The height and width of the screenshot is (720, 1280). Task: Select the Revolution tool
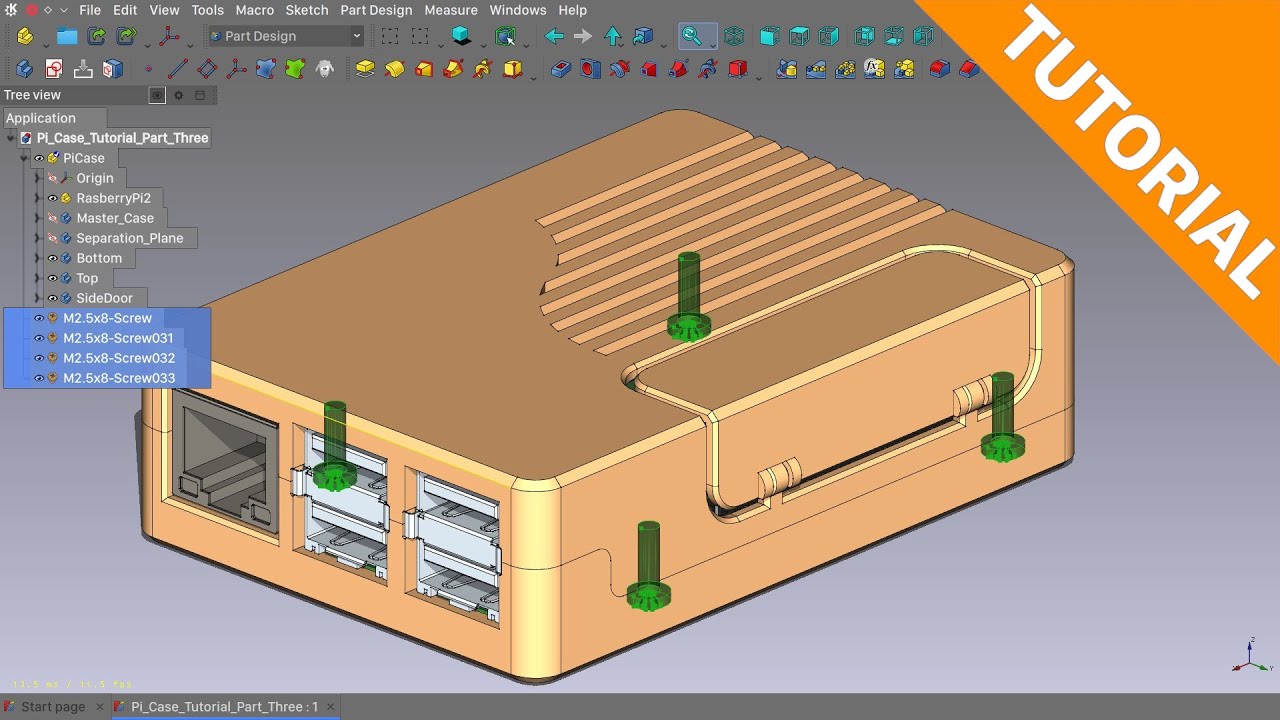pos(395,69)
